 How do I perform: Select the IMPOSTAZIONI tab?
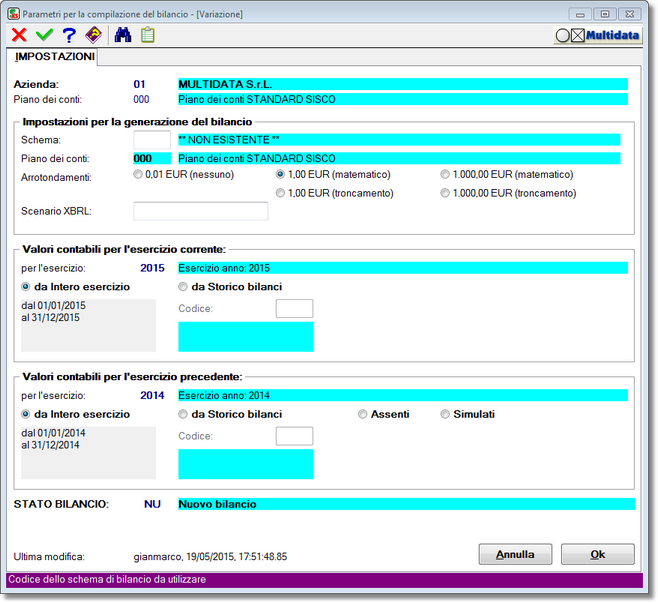pyautogui.click(x=55, y=57)
